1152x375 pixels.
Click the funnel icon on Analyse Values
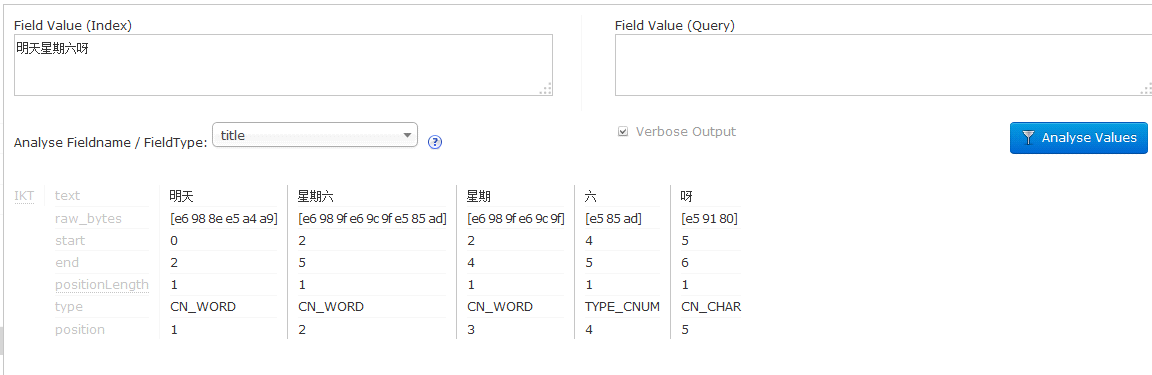click(1029, 138)
